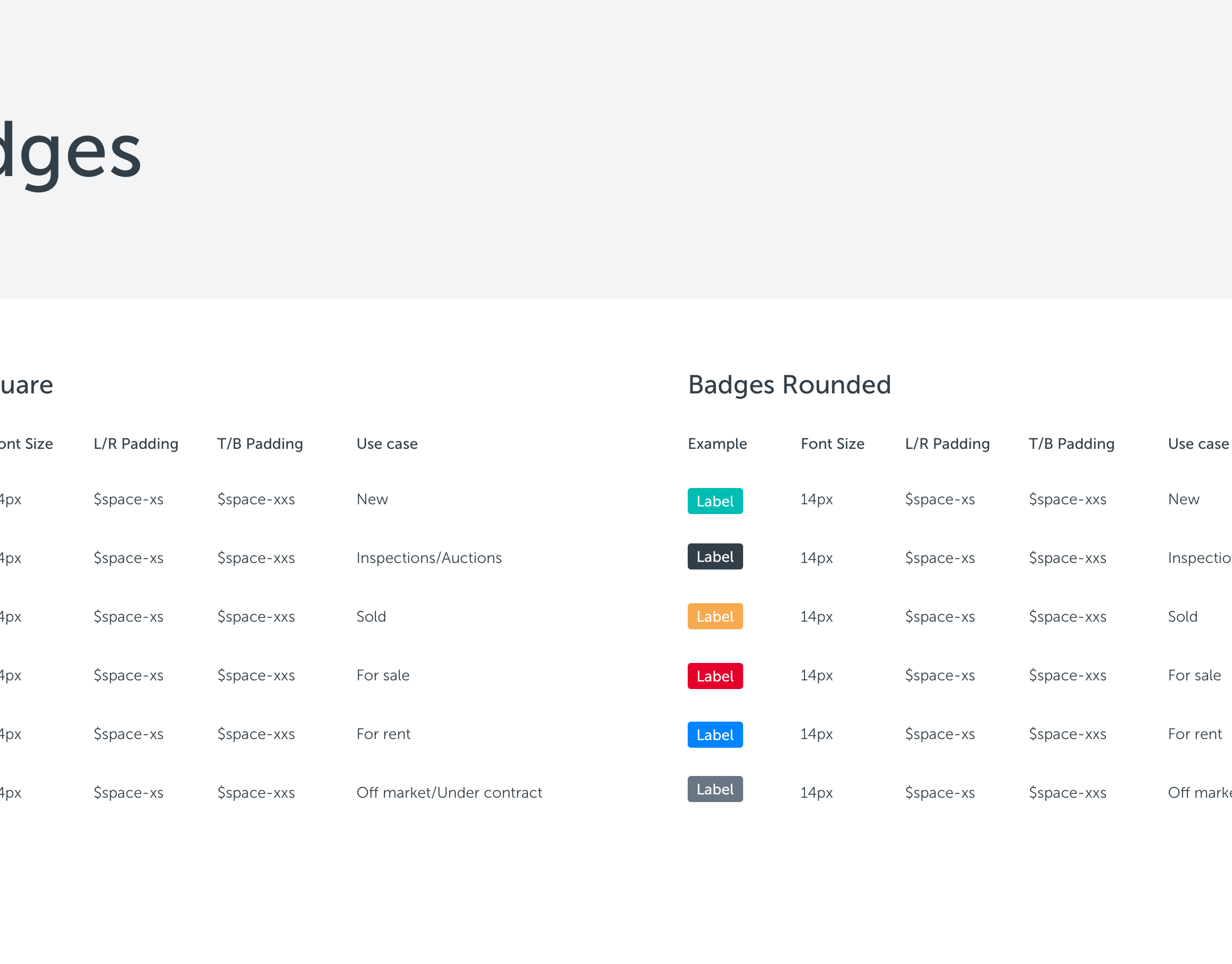
Task: Select $space-xs in the gray Label row
Action: pos(940,792)
